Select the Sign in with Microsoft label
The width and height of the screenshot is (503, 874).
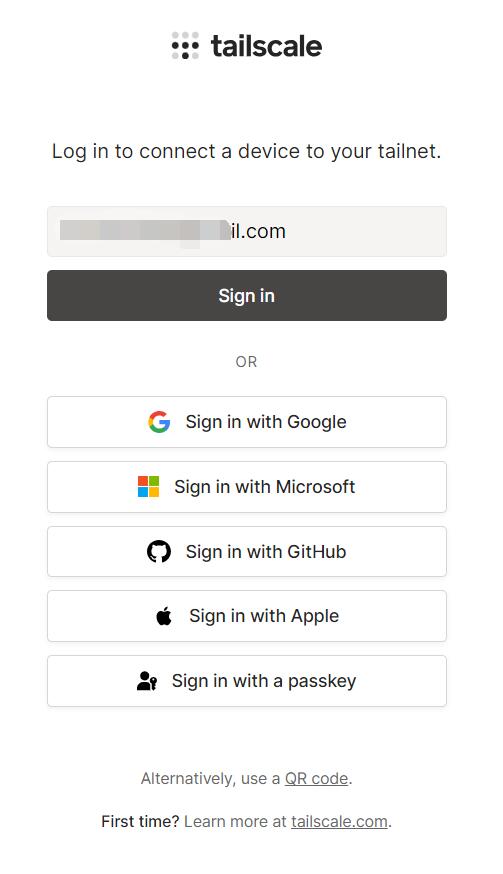click(x=264, y=487)
